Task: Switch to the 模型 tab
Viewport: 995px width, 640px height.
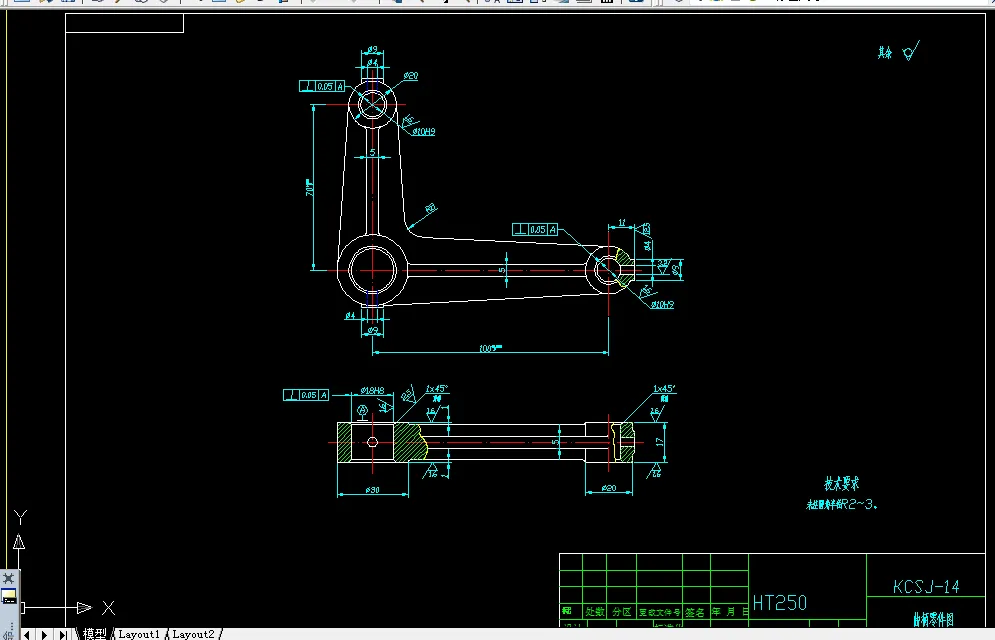Action: click(x=95, y=634)
